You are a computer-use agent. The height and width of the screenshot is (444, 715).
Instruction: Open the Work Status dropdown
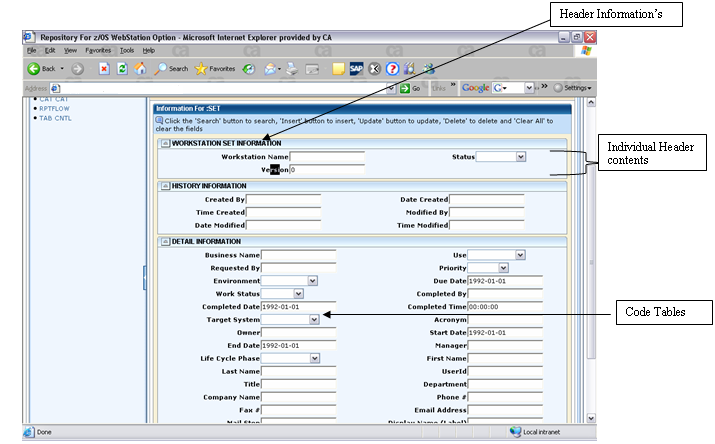coord(298,294)
